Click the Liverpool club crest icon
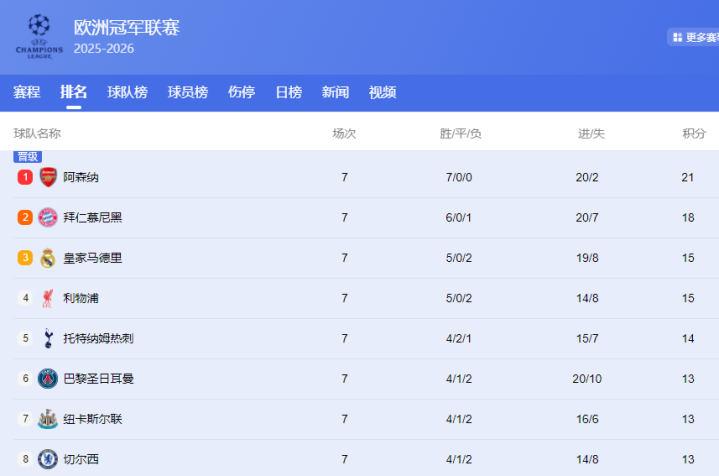 coord(48,298)
